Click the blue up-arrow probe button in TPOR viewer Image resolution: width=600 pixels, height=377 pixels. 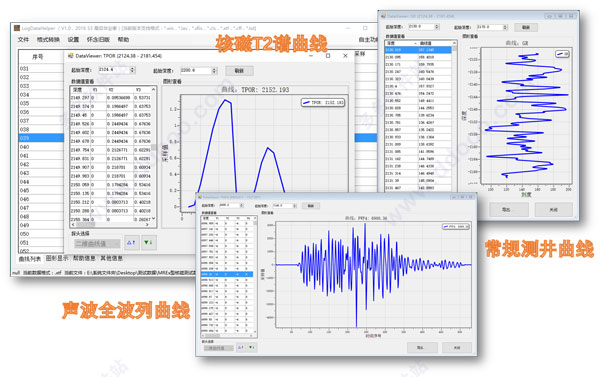[x=131, y=243]
